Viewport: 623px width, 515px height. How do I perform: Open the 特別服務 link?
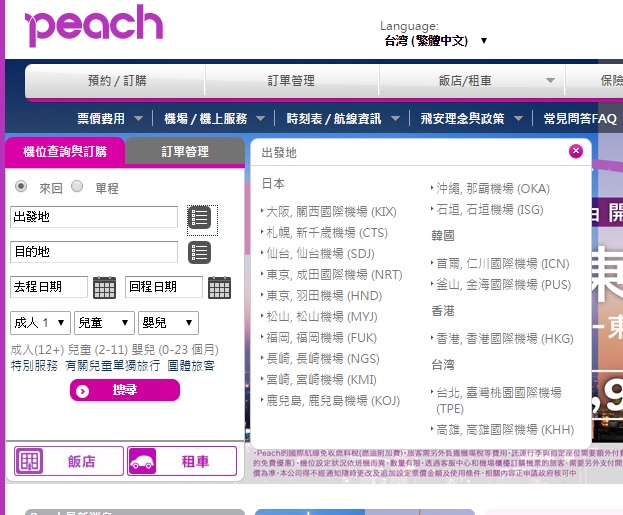(x=34, y=365)
